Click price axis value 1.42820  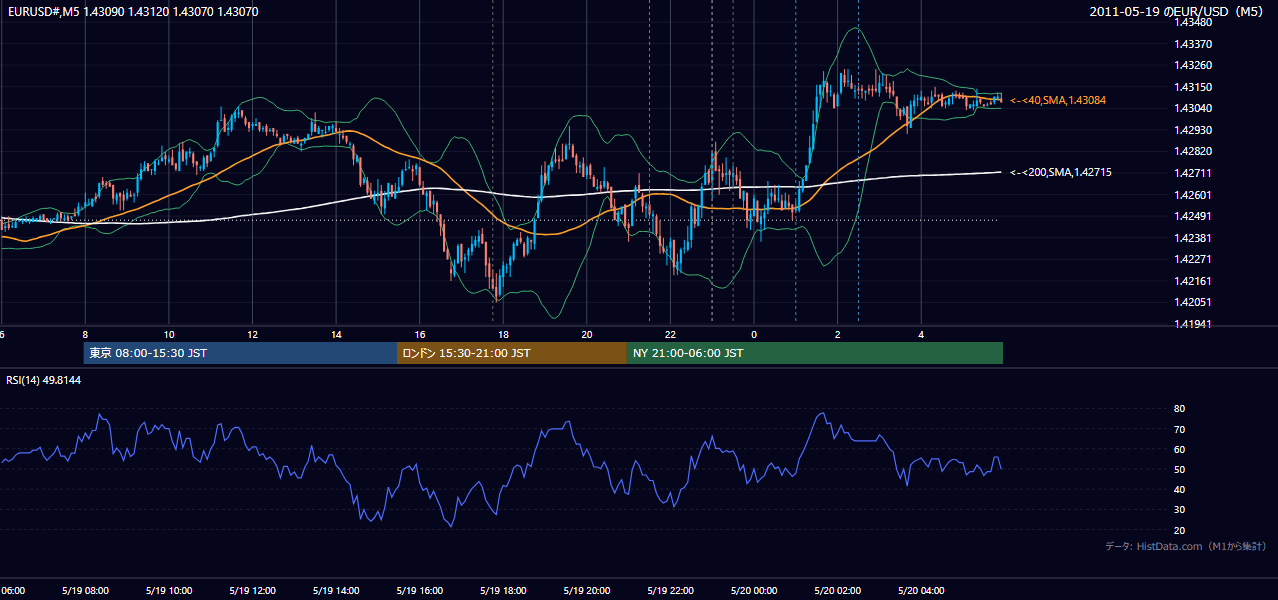[1192, 151]
